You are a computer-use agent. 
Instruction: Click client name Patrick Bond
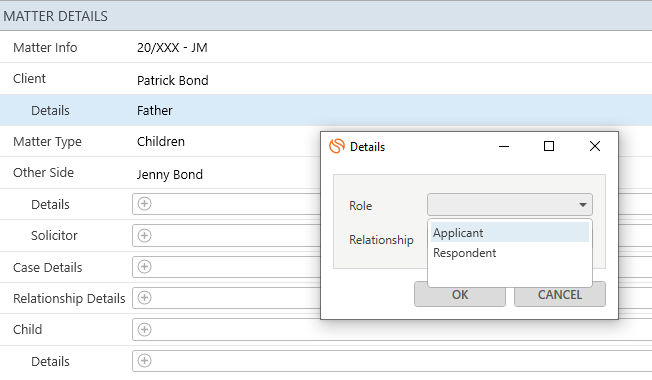[x=173, y=80]
